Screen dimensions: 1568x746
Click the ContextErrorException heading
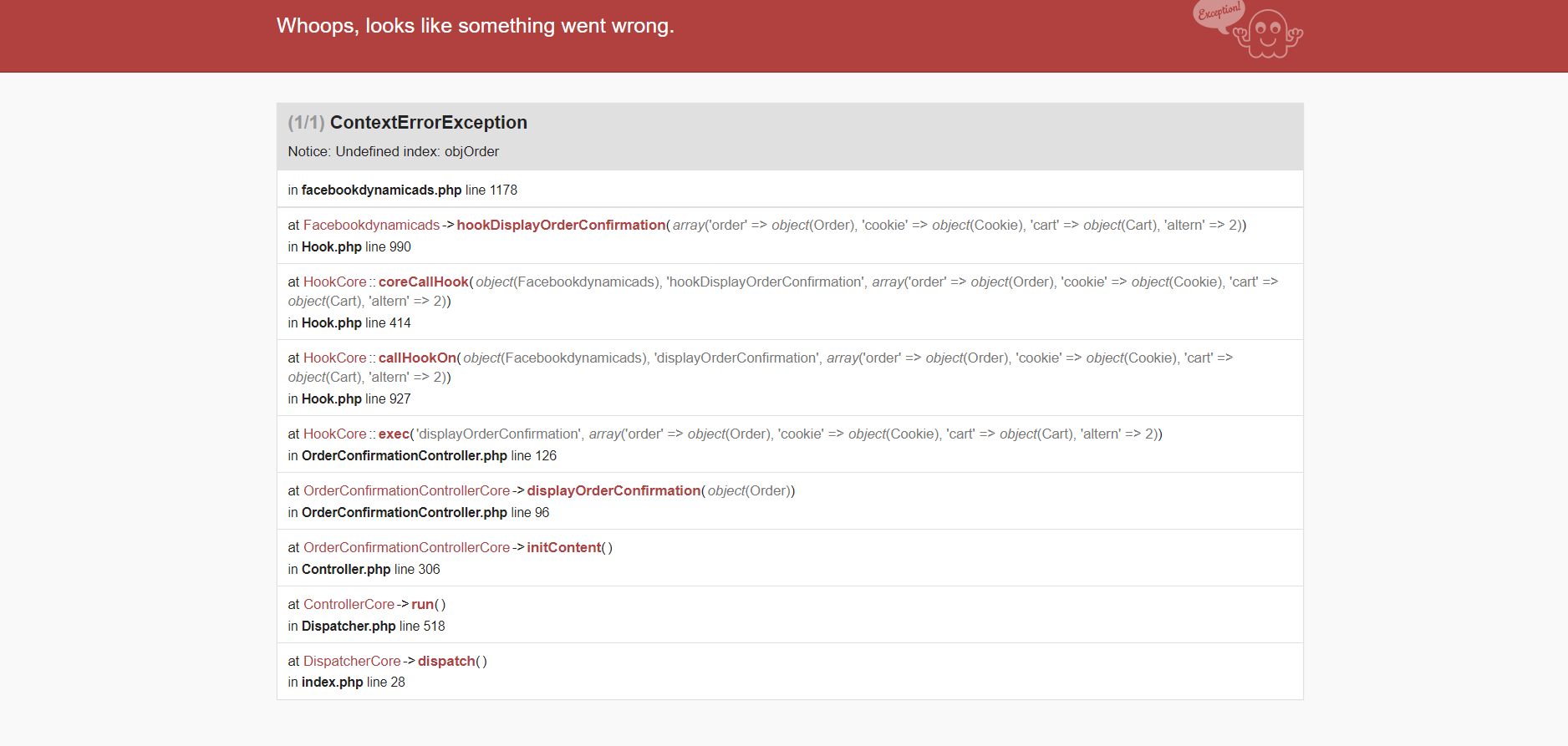point(428,123)
